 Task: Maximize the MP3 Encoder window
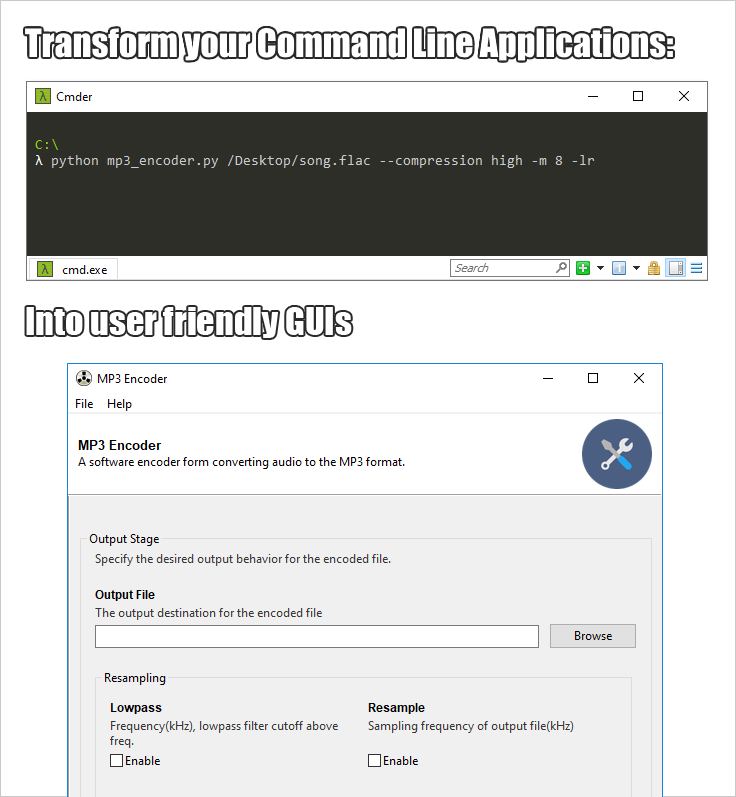[593, 378]
